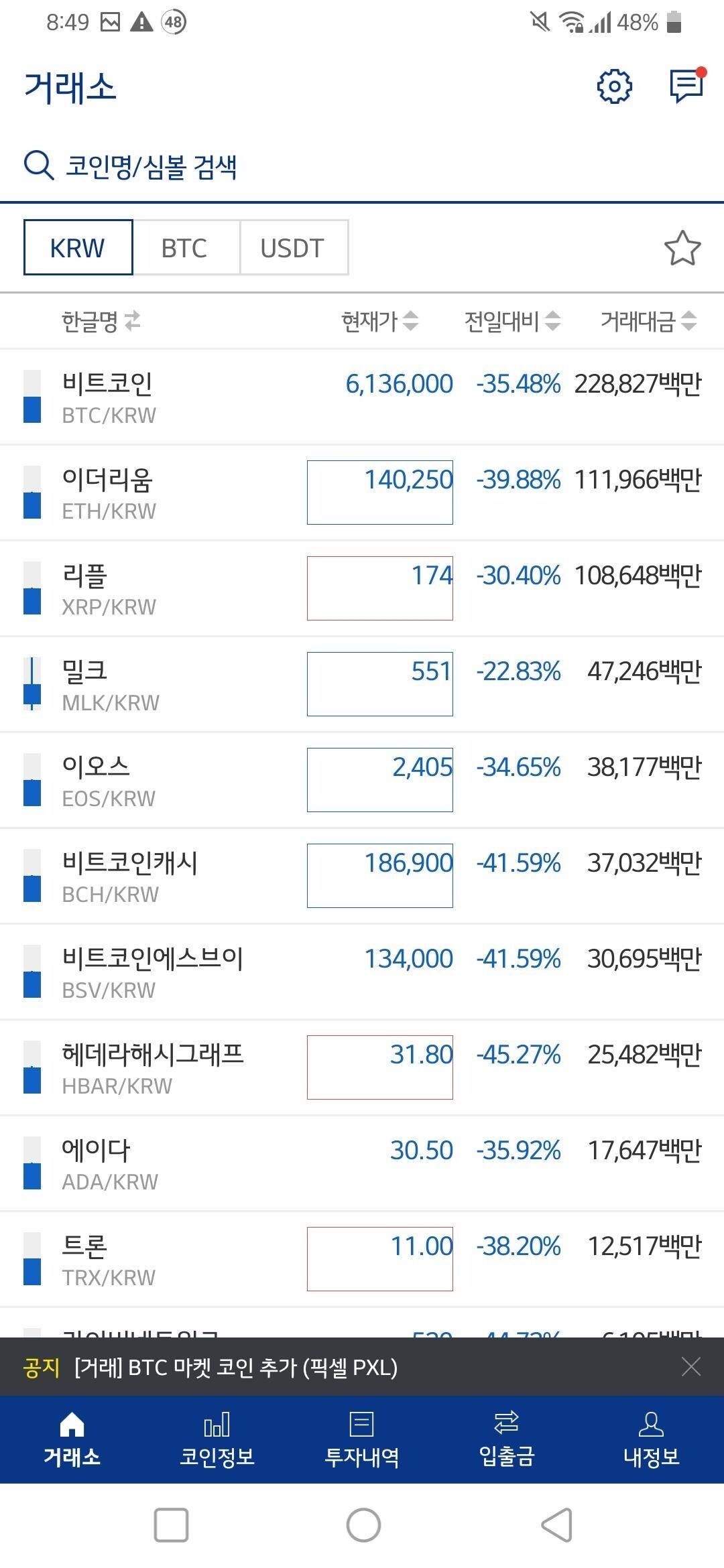
Task: Tap the search magnifier icon
Action: [x=38, y=165]
